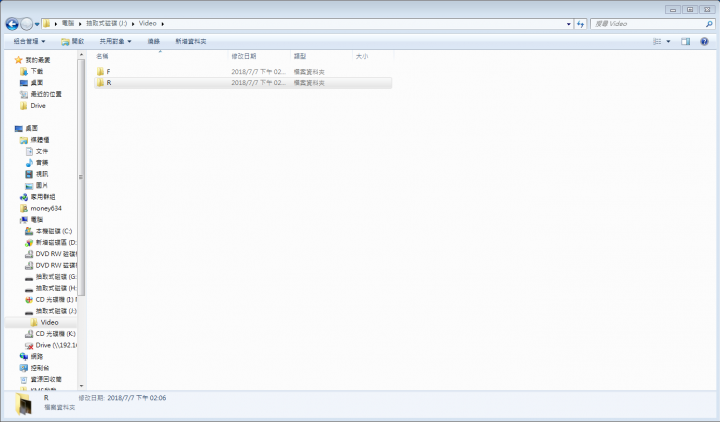Image resolution: width=720 pixels, height=422 pixels.
Task: Click the magnifier icon in the search box
Action: (x=709, y=24)
